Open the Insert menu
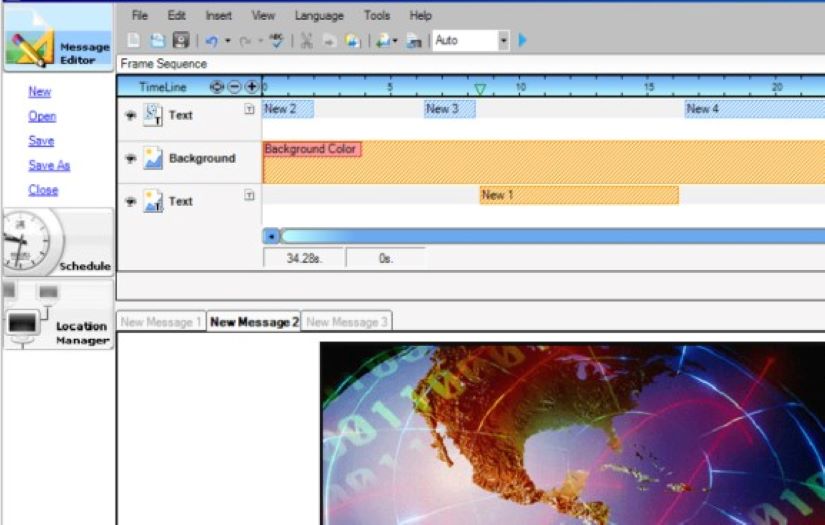This screenshot has height=525, width=825. (218, 15)
